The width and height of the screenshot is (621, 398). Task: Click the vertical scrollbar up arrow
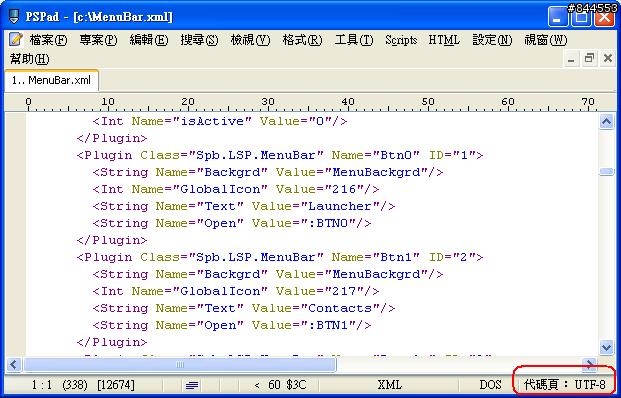tap(606, 122)
